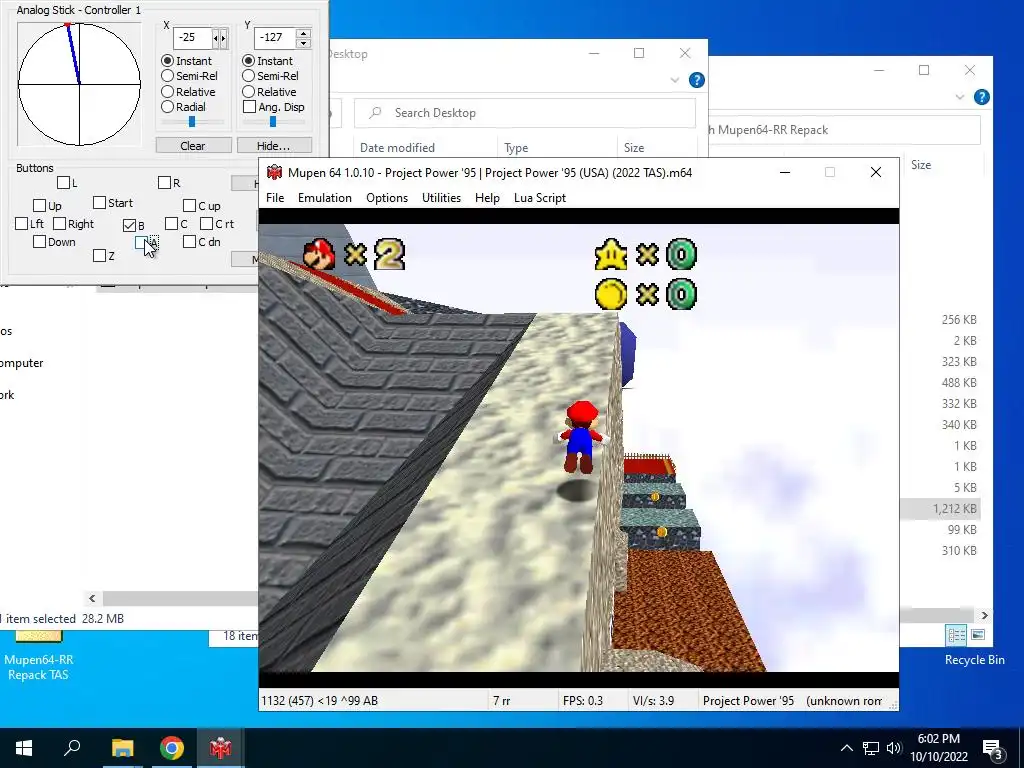Decrease Y value with the down arrow

[x=303, y=43]
